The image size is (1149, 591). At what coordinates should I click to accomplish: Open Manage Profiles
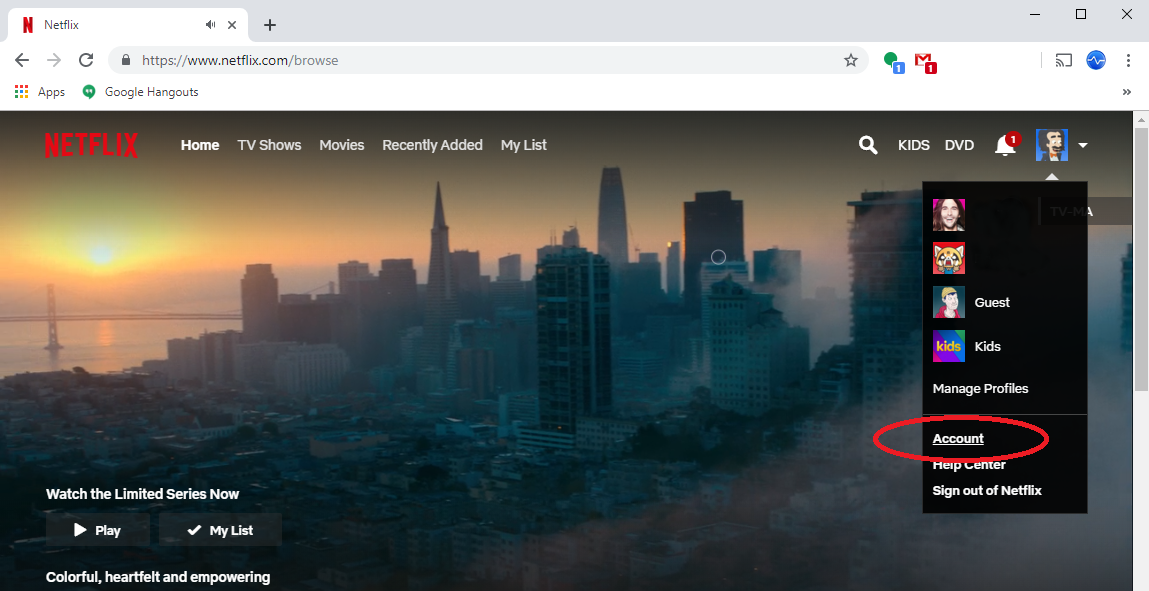980,389
